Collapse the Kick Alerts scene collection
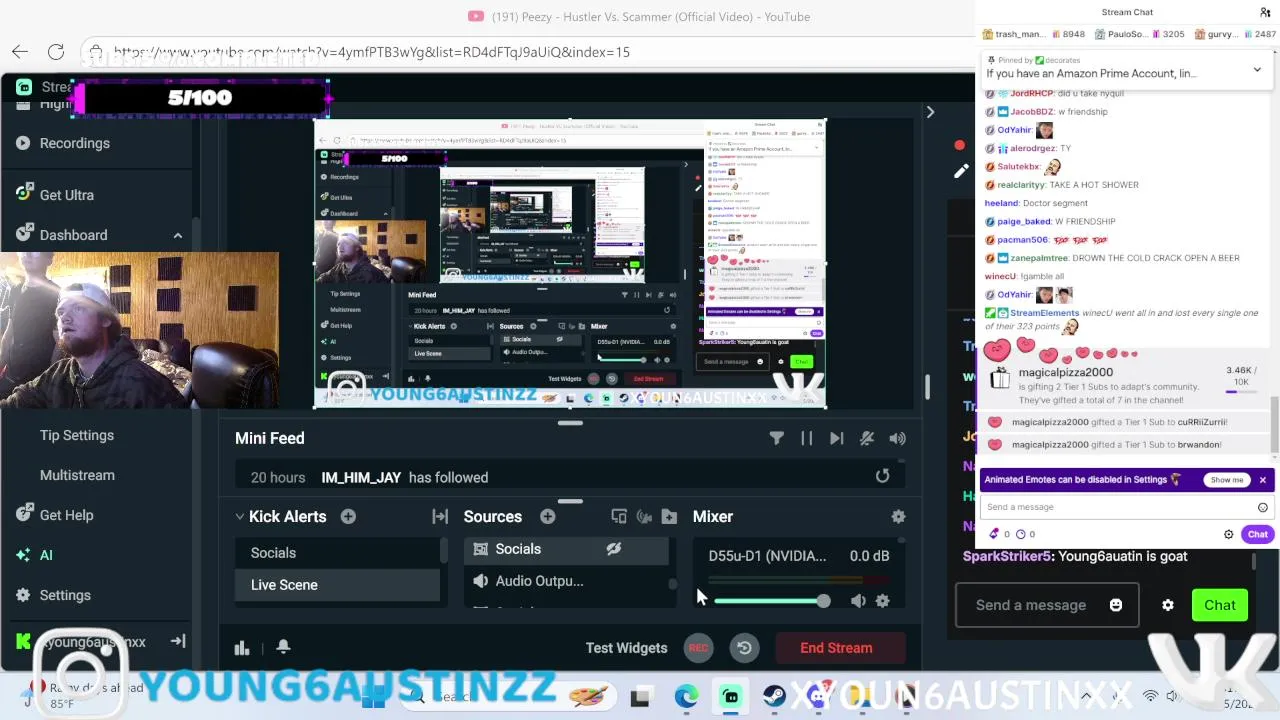The image size is (1280, 720). click(240, 517)
